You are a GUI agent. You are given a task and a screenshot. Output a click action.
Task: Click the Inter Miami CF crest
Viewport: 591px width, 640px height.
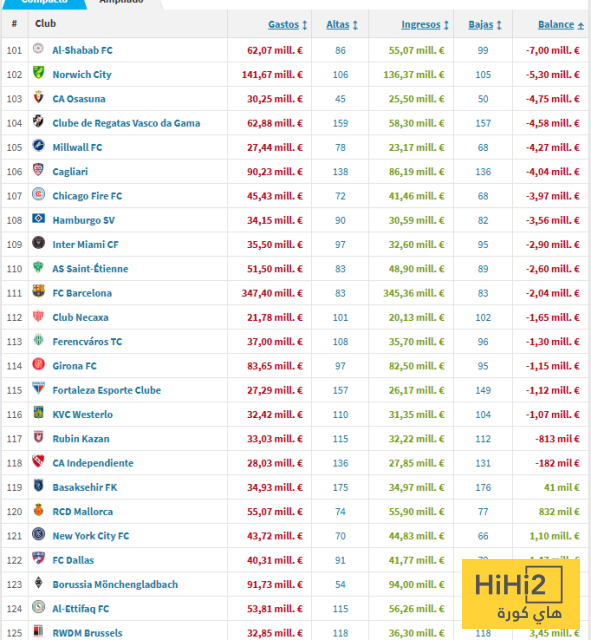(38, 243)
